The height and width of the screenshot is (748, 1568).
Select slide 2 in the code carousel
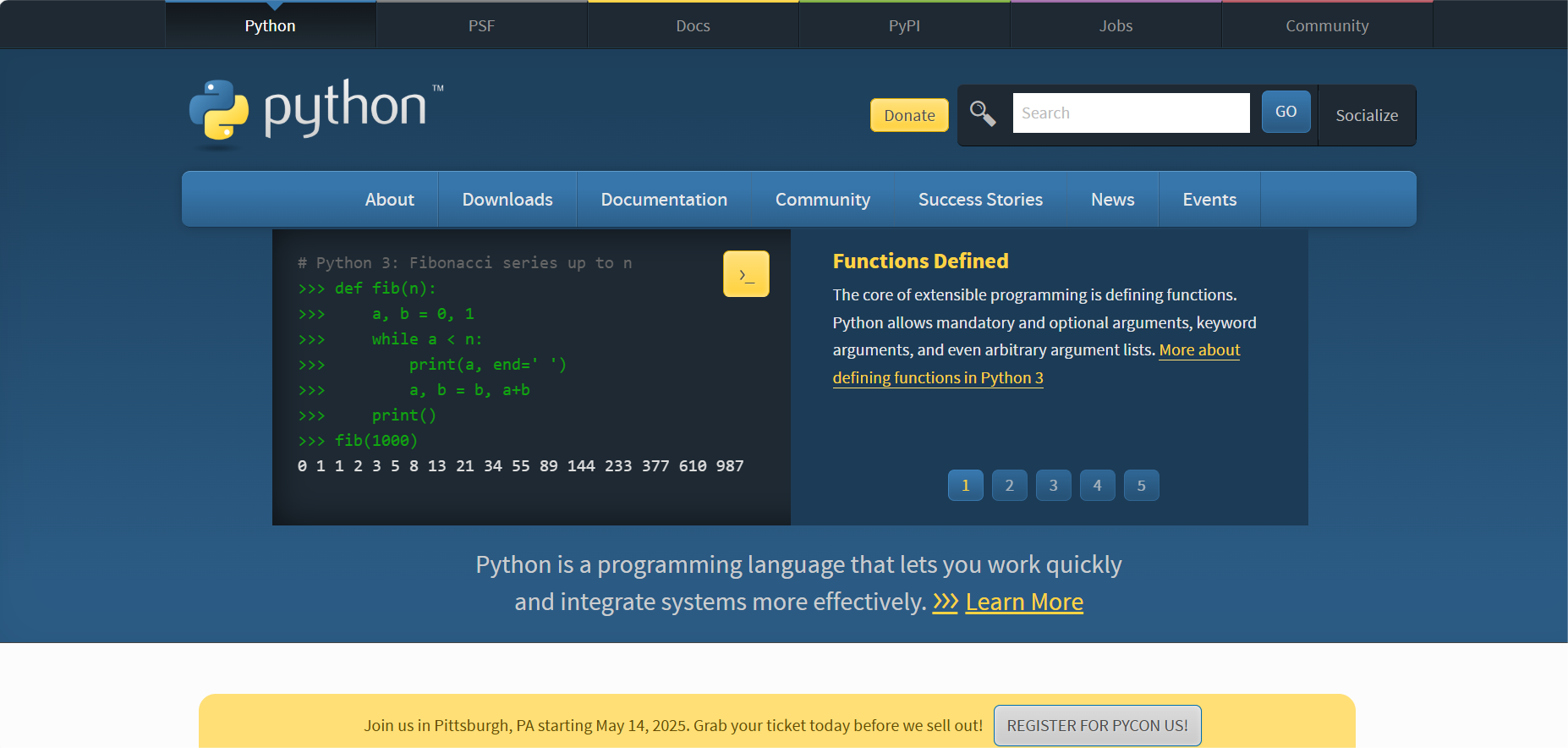1010,486
